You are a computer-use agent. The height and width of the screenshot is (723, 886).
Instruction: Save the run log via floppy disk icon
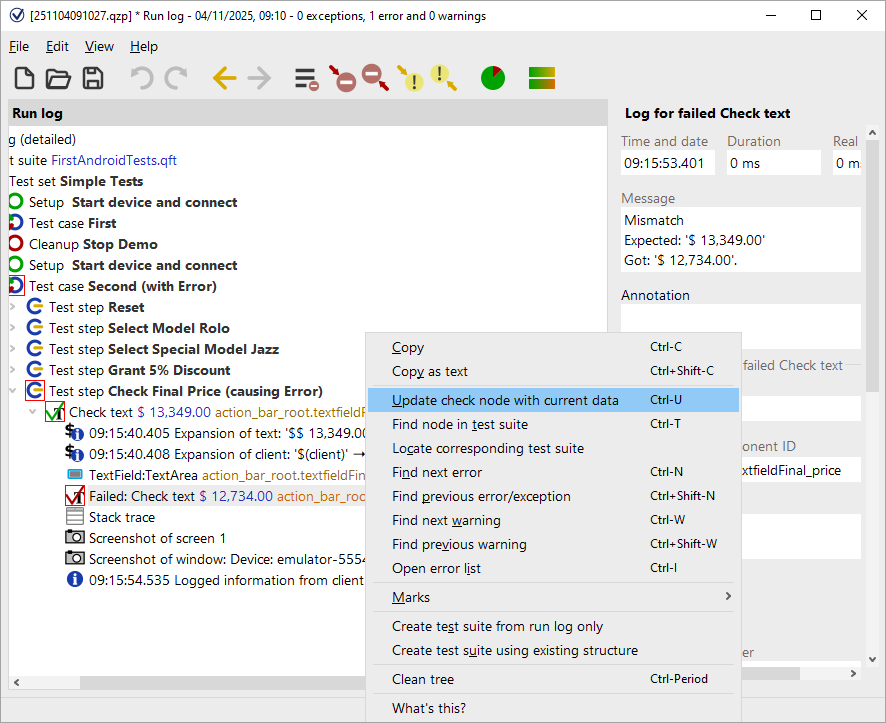pos(92,79)
